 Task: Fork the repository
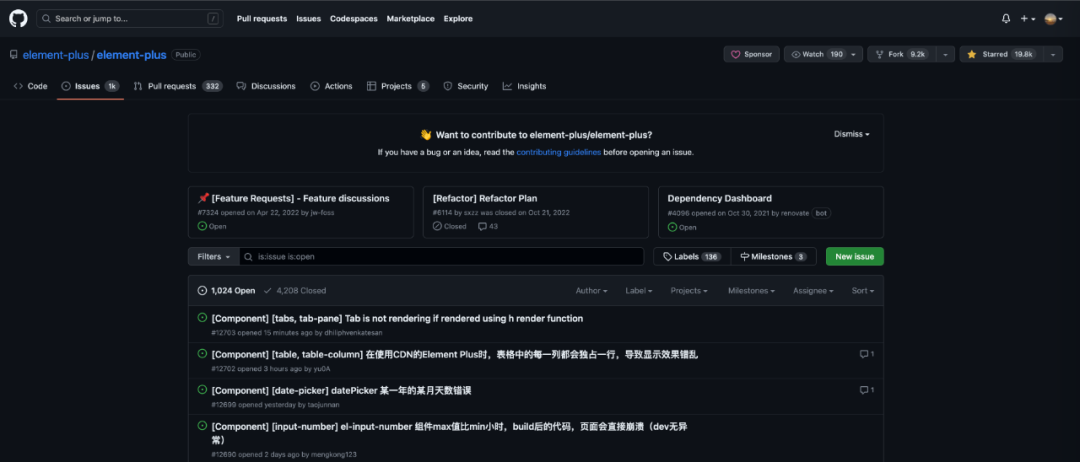(902, 54)
